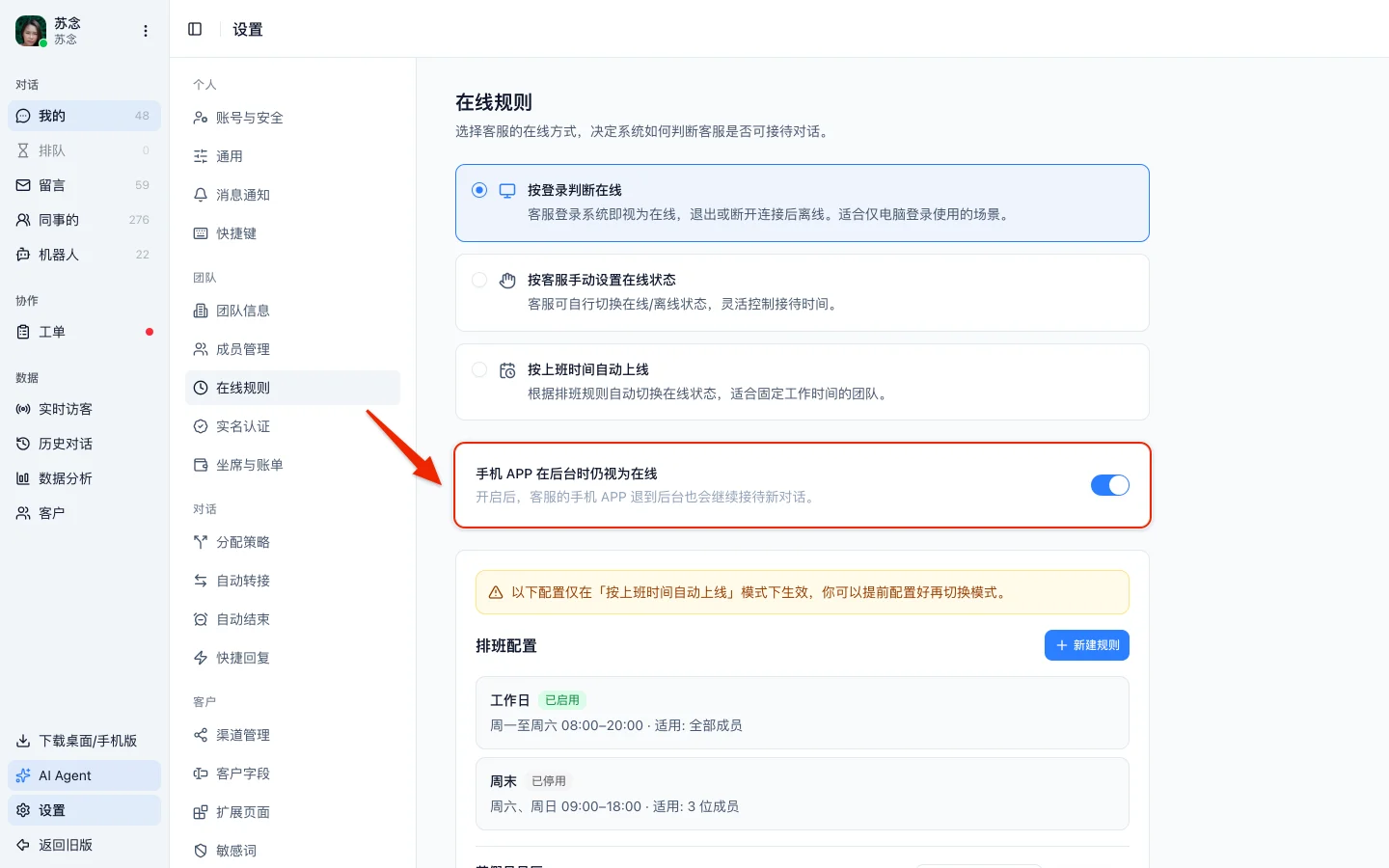This screenshot has width=1389, height=868.
Task: Click 团队信息 in the settings menu
Action: pos(292,311)
